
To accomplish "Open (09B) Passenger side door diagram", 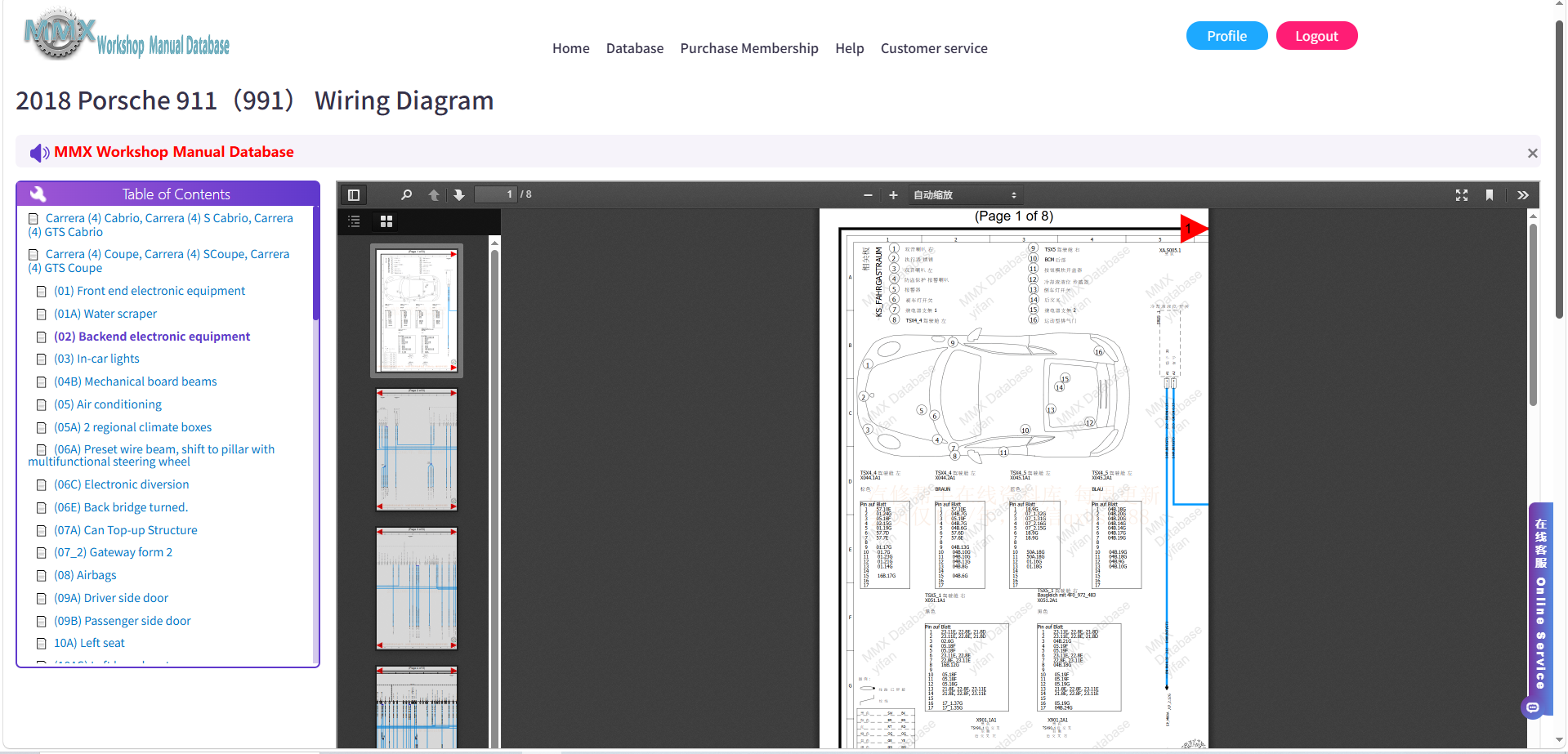I will point(123,621).
